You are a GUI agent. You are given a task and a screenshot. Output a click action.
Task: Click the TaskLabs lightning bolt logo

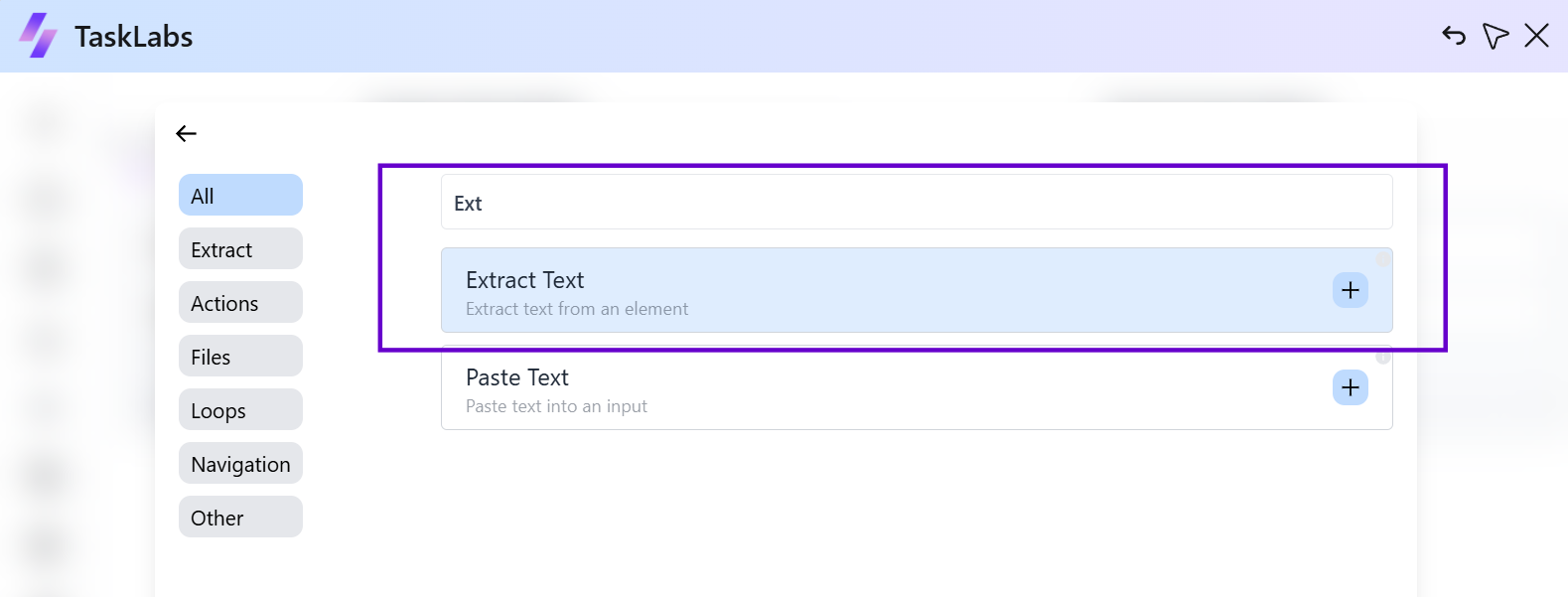(37, 35)
